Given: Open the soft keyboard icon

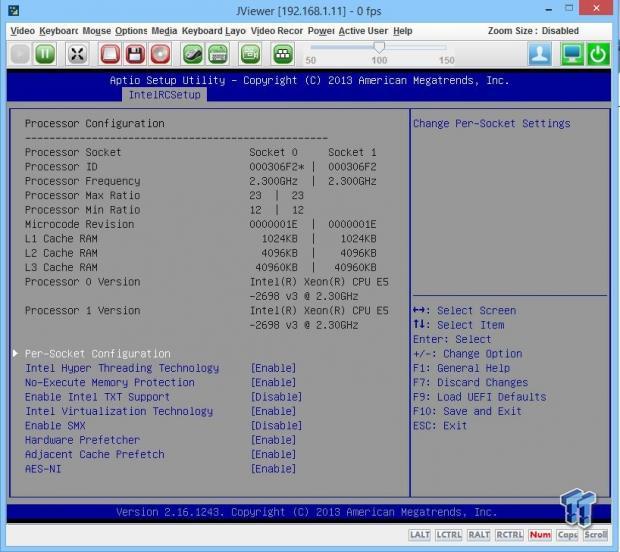Looking at the screenshot, I should [218, 54].
